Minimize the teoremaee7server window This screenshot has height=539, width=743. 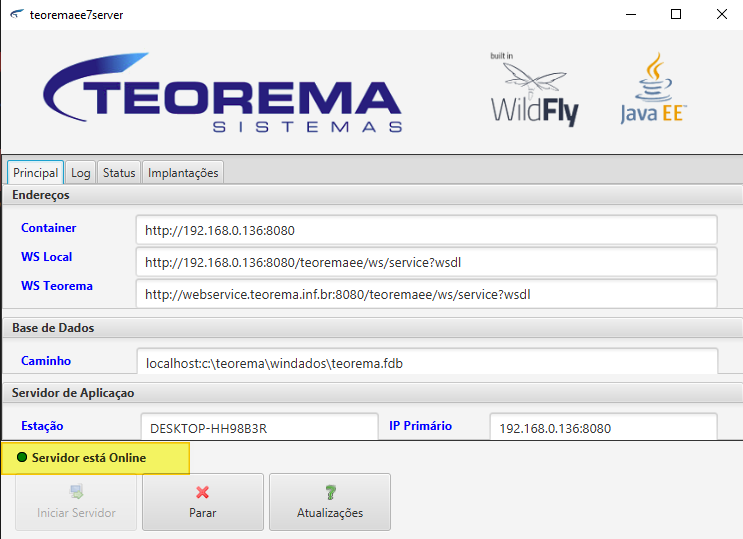click(631, 14)
